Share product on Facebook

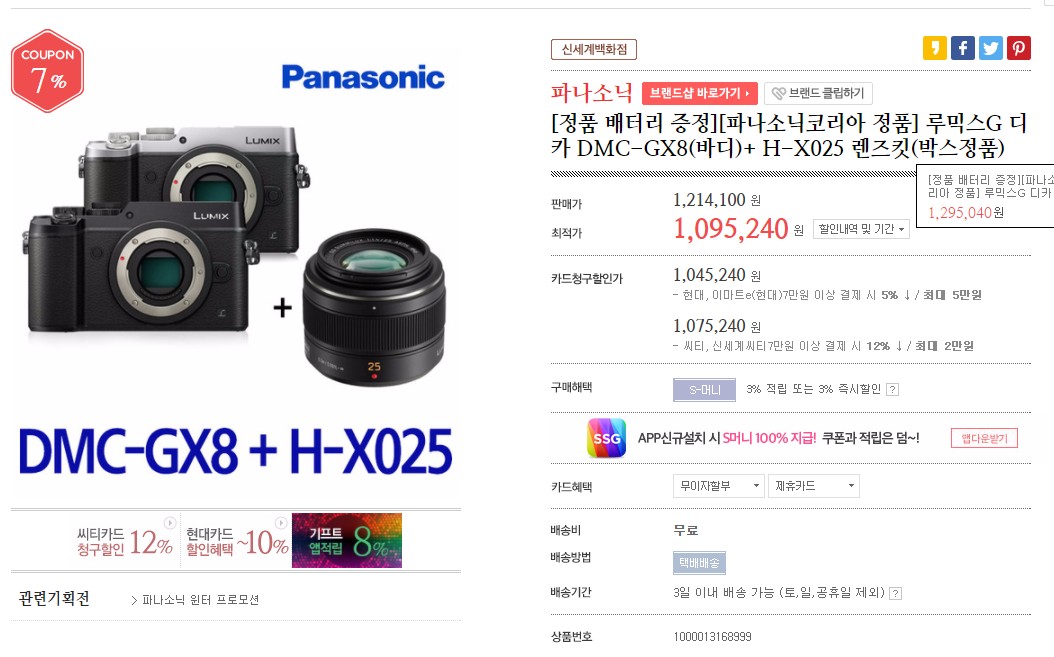coord(963,48)
